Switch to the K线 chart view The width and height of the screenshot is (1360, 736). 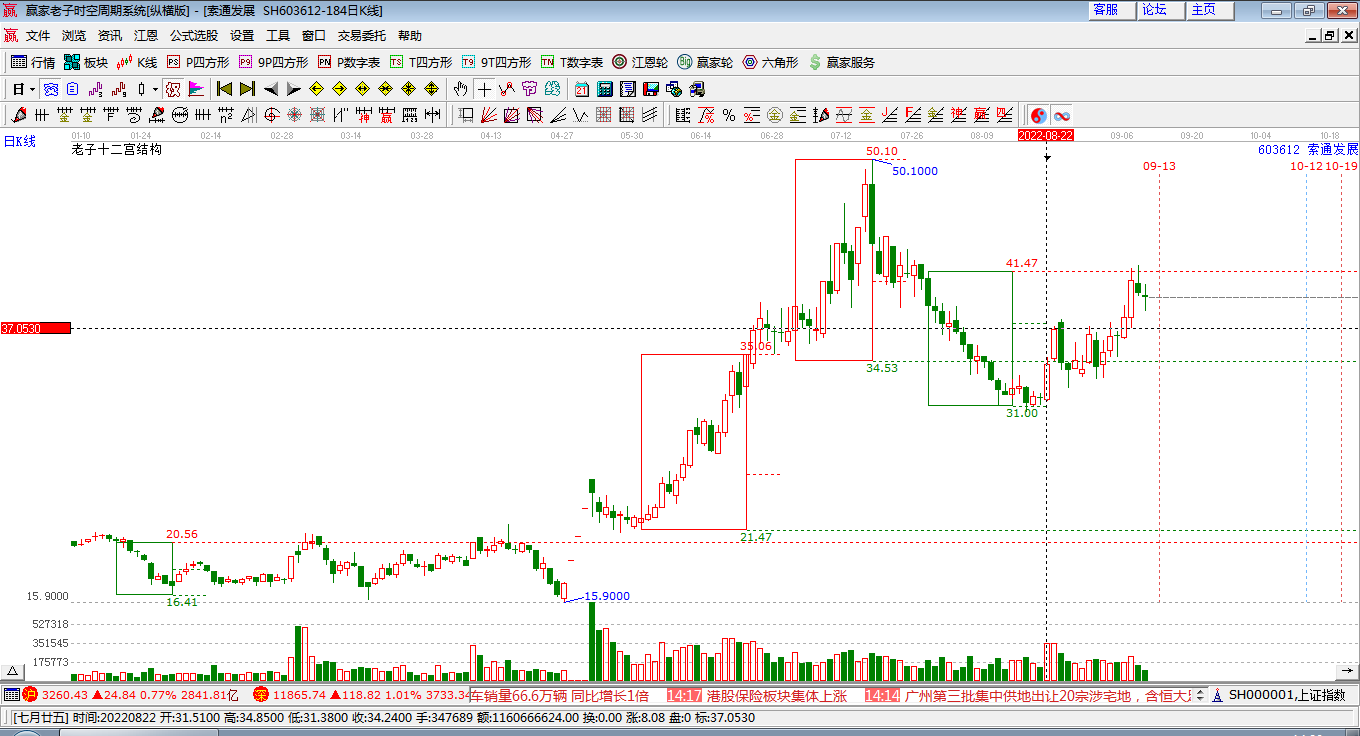[x=137, y=62]
